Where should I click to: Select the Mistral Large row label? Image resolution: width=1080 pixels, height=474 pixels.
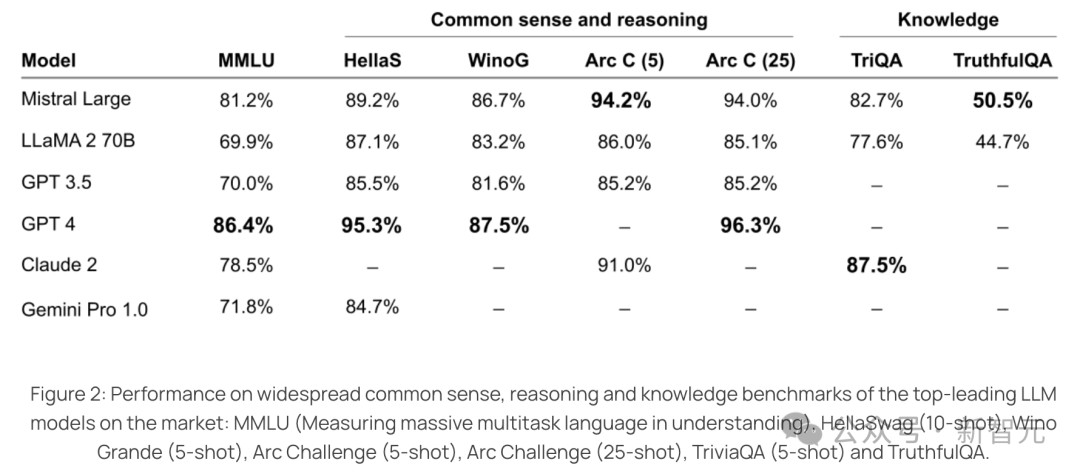point(76,99)
